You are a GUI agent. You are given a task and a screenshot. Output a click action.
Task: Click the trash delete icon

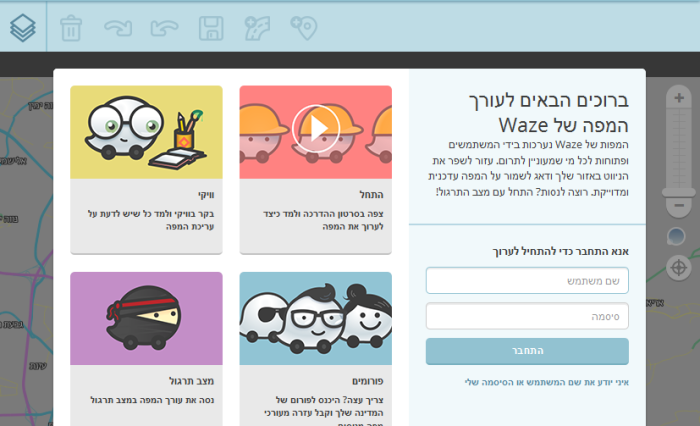coord(71,28)
